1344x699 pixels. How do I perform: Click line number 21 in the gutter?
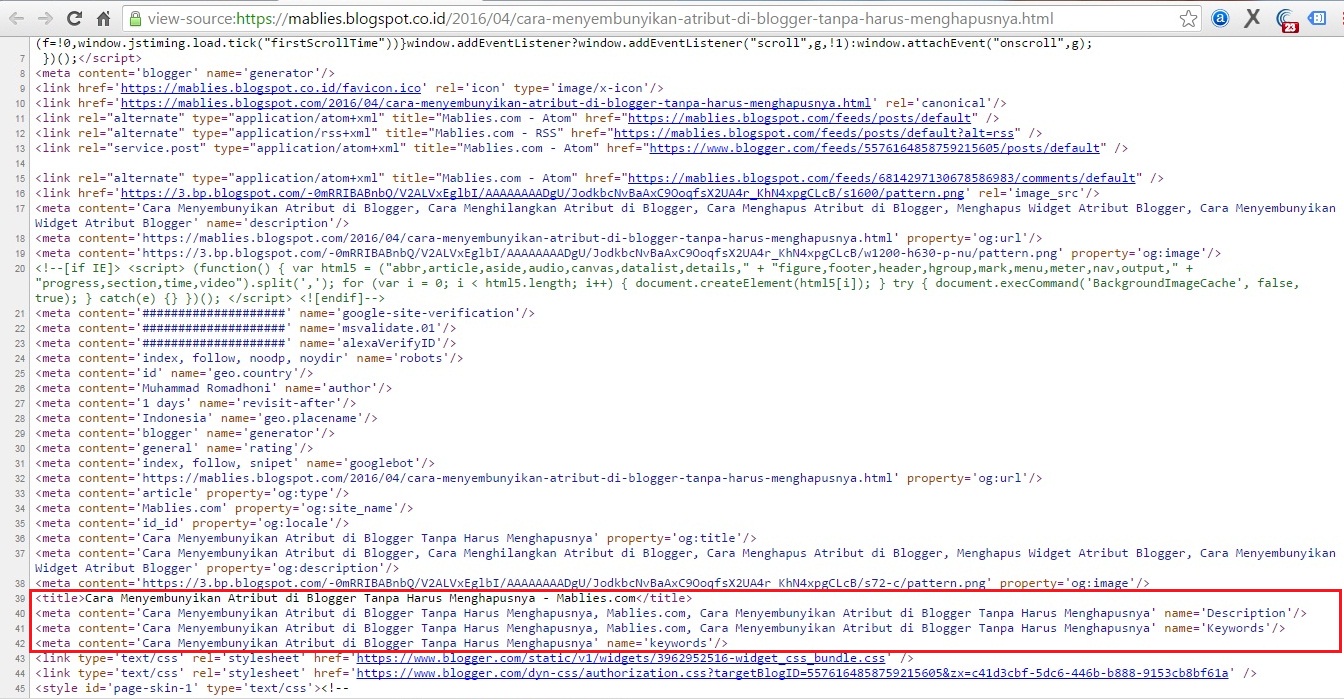click(20, 313)
